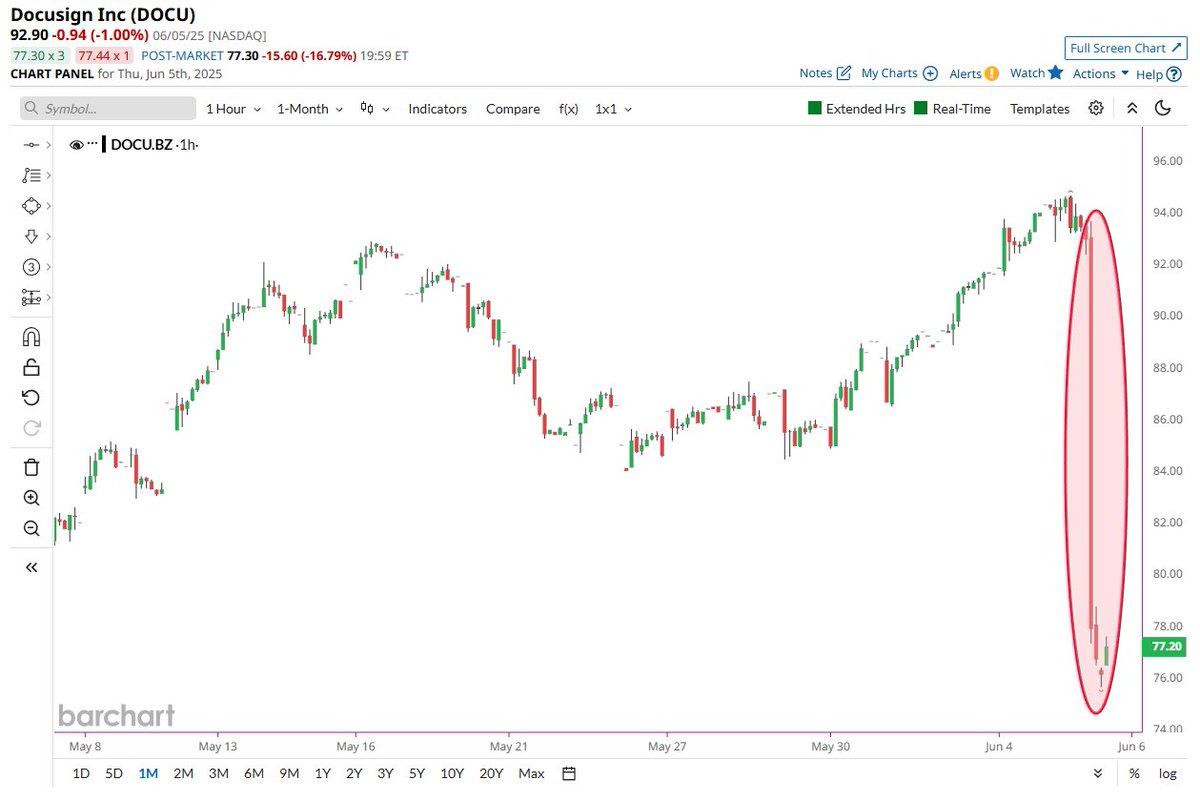
Task: Click the 77.20 current price label
Action: tap(1166, 647)
